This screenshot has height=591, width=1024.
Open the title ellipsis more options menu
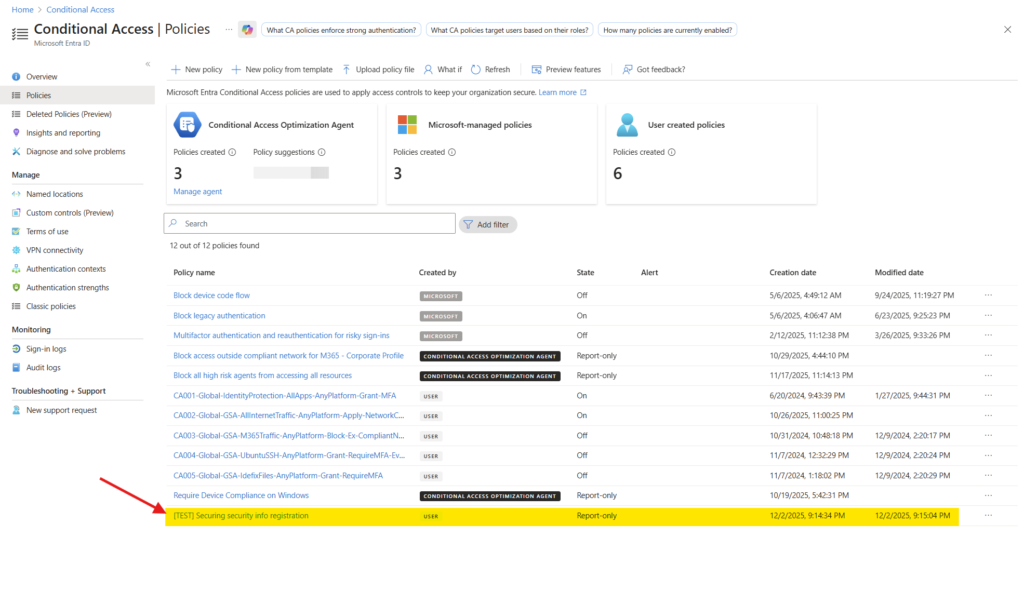point(228,30)
